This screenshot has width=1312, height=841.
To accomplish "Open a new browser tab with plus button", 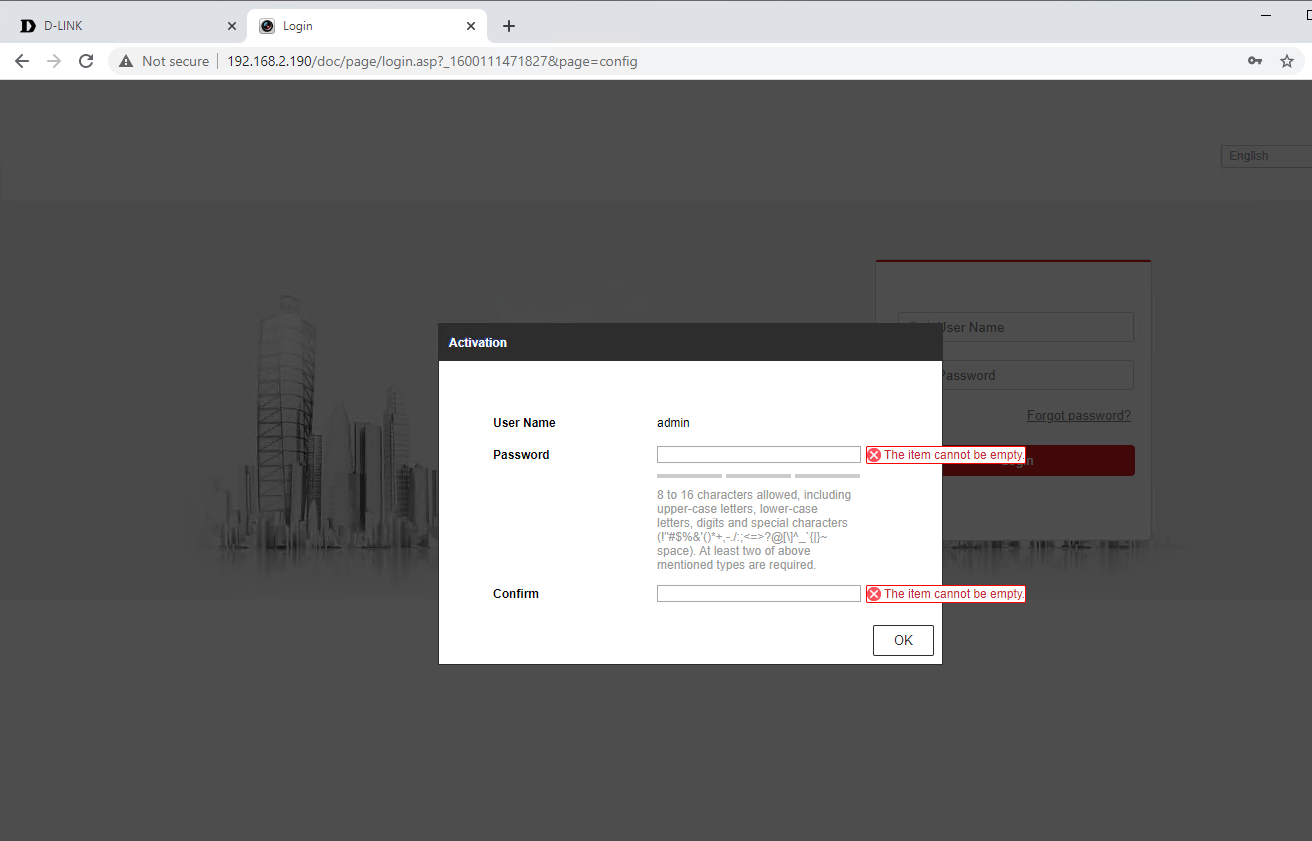I will [509, 26].
